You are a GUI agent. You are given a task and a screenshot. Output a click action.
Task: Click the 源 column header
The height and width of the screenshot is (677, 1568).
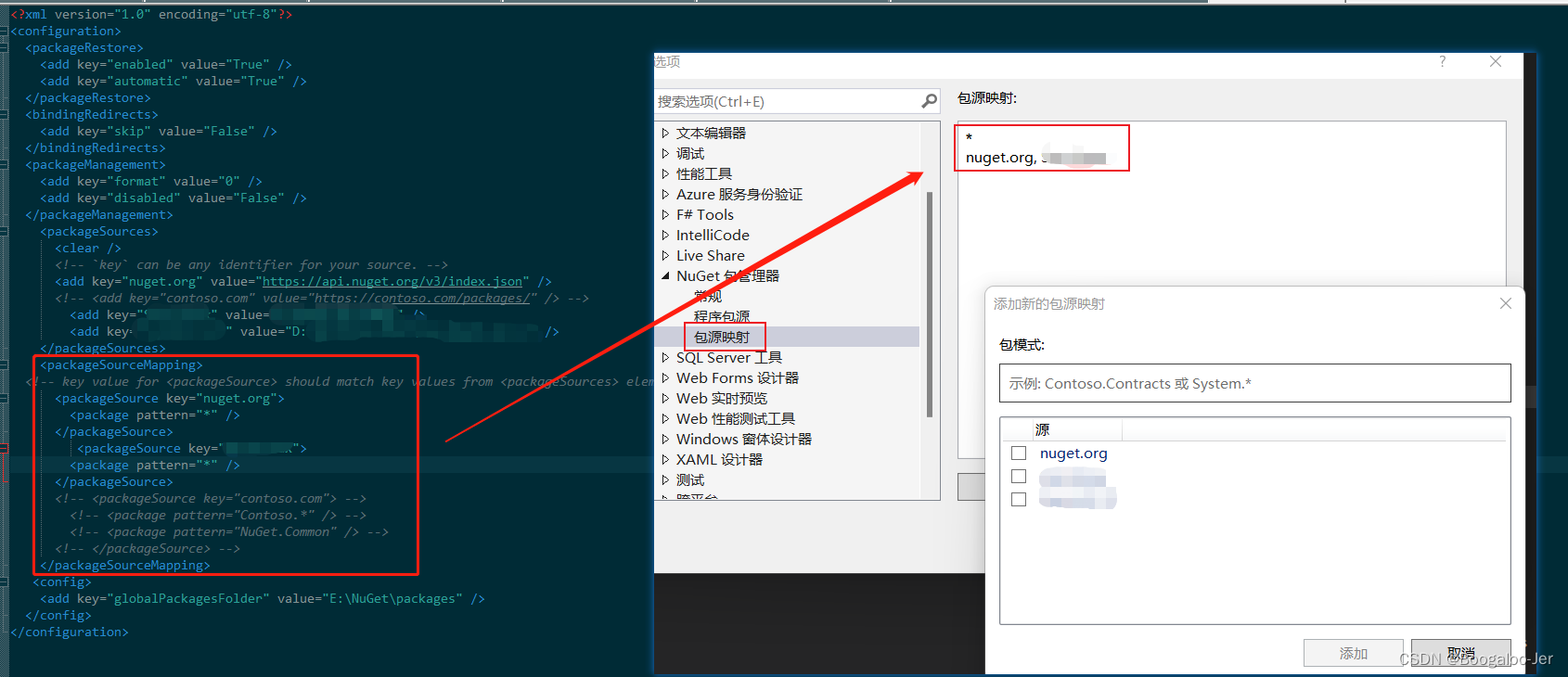click(1043, 429)
